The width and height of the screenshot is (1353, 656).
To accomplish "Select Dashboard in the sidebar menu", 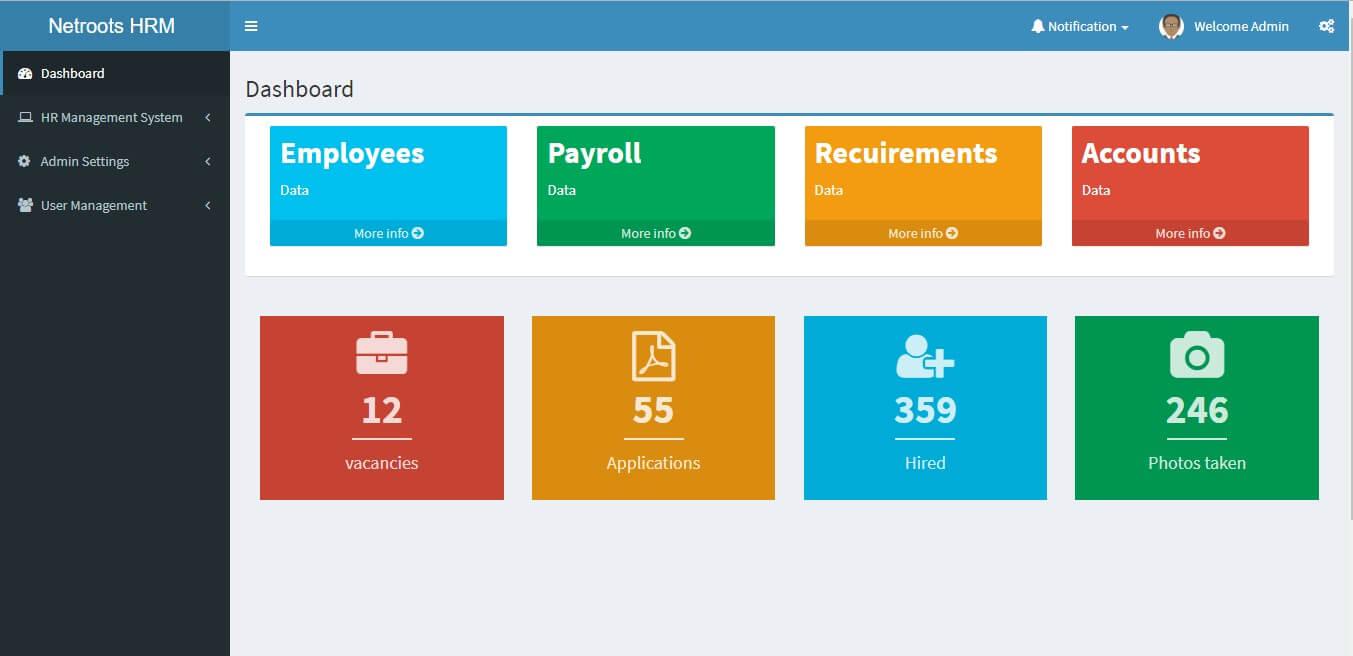I will click(115, 73).
